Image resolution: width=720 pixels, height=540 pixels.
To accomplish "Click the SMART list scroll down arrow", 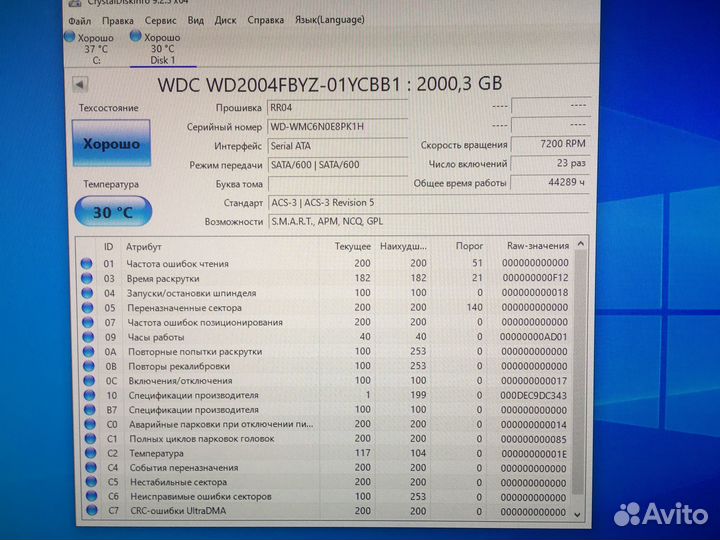I will (x=578, y=515).
